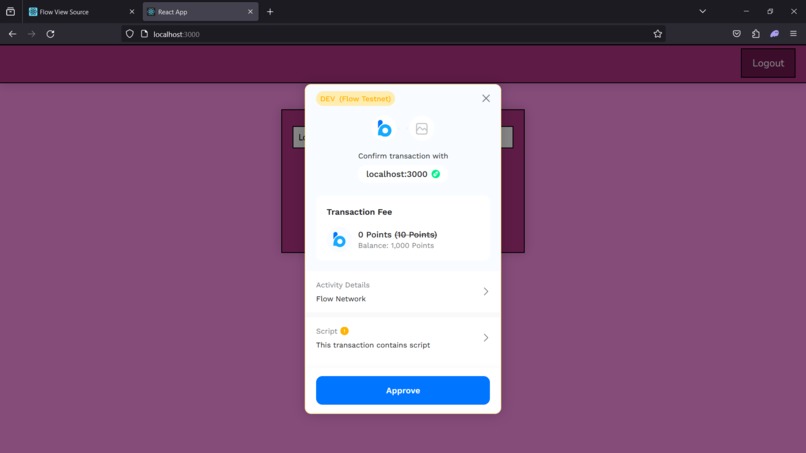The width and height of the screenshot is (806, 453).
Task: Minimize the browser window
Action: pos(746,11)
